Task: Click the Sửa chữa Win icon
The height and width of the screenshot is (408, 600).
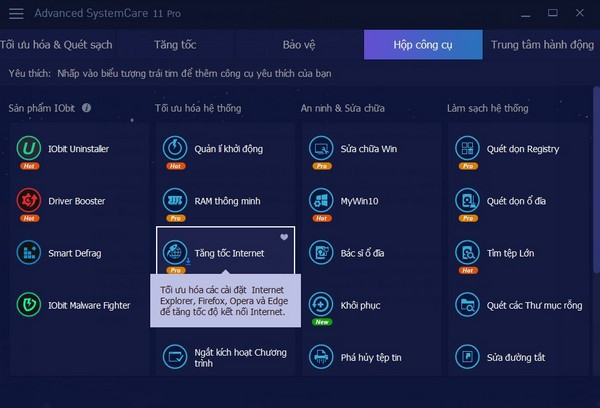Action: [x=321, y=148]
